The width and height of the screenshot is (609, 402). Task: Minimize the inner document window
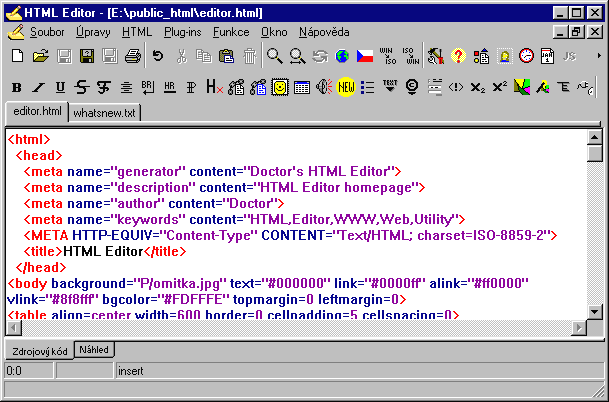click(560, 32)
